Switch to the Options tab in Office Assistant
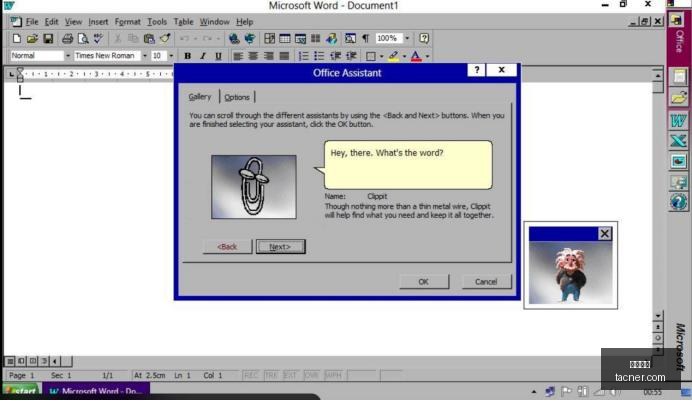Viewport: 692px width, 401px height. click(x=237, y=97)
